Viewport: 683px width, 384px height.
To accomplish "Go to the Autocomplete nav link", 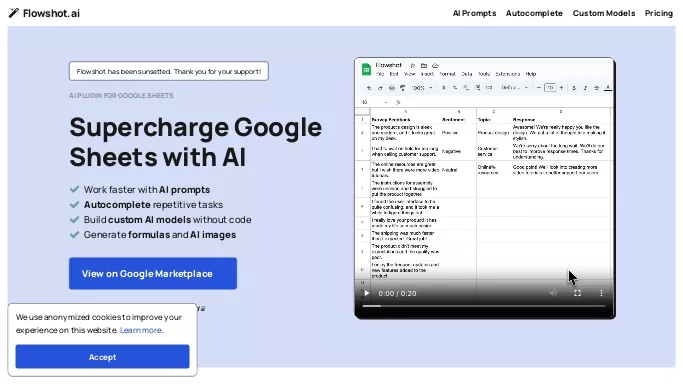I will click(534, 13).
